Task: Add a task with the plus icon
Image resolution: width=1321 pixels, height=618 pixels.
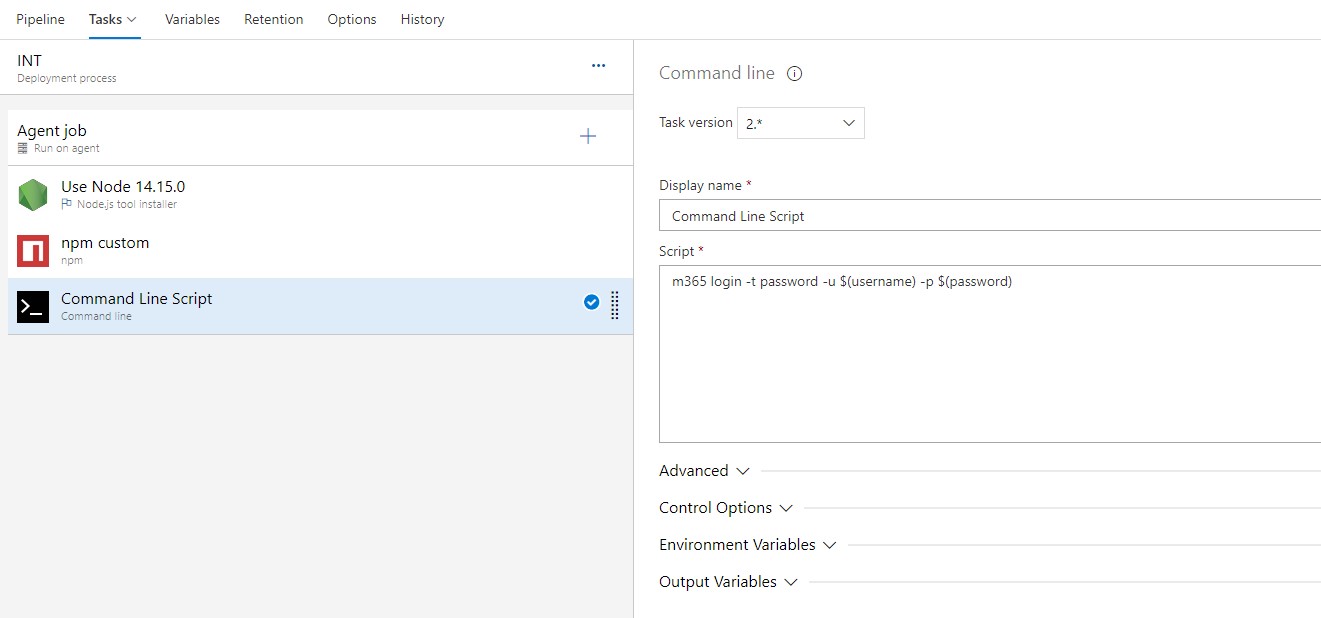Action: coord(588,136)
